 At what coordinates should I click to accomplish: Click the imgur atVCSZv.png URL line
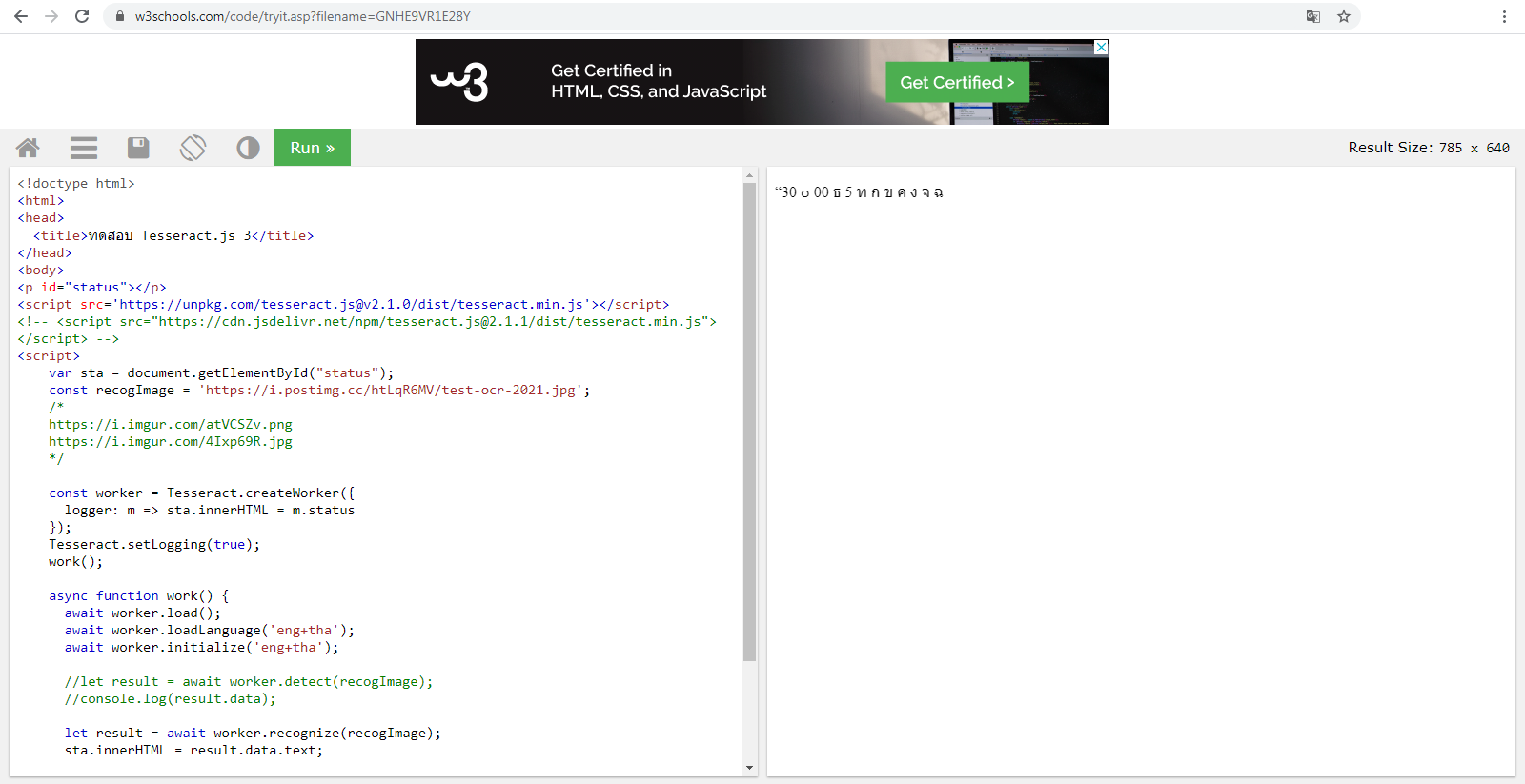tap(171, 424)
